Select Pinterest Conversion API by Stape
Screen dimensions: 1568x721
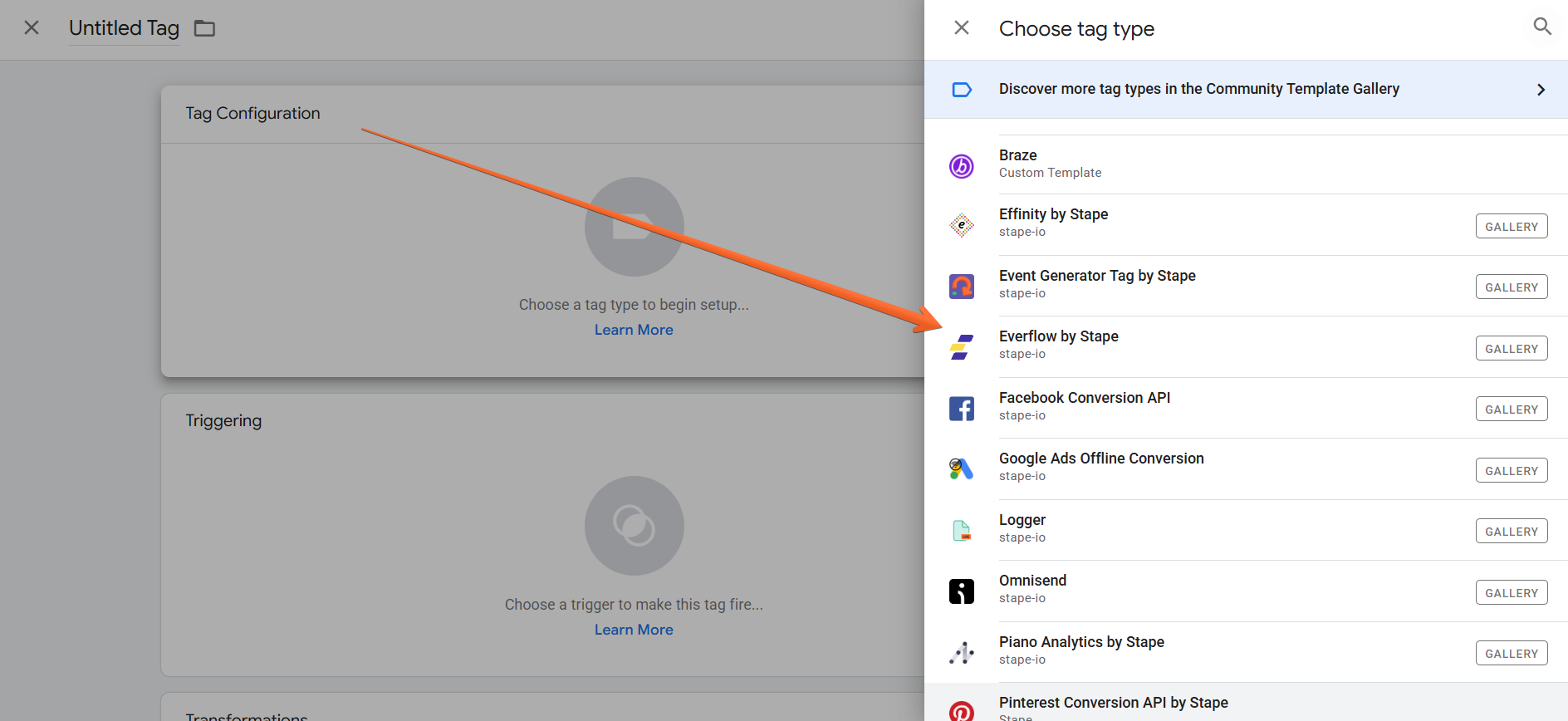[1246, 703]
